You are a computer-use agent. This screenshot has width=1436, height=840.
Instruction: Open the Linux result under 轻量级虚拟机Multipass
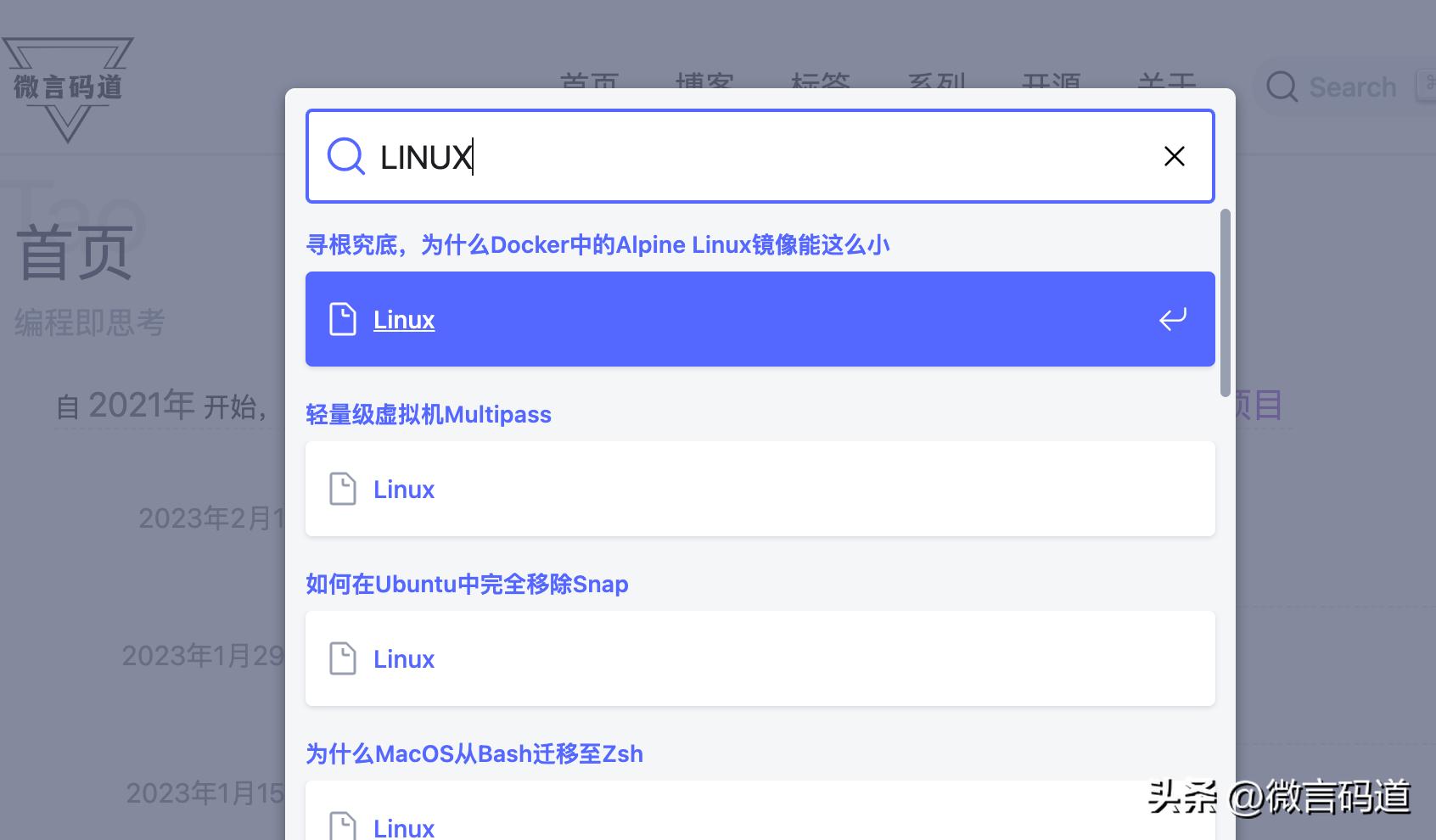(760, 489)
